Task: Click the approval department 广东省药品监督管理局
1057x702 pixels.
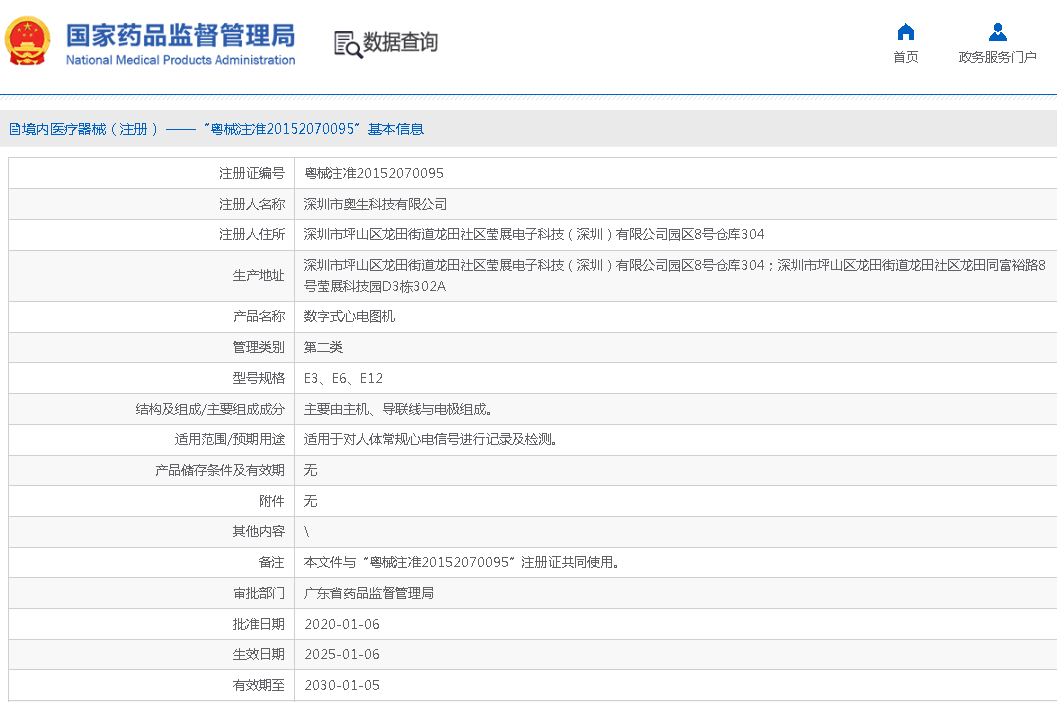Action: [368, 593]
